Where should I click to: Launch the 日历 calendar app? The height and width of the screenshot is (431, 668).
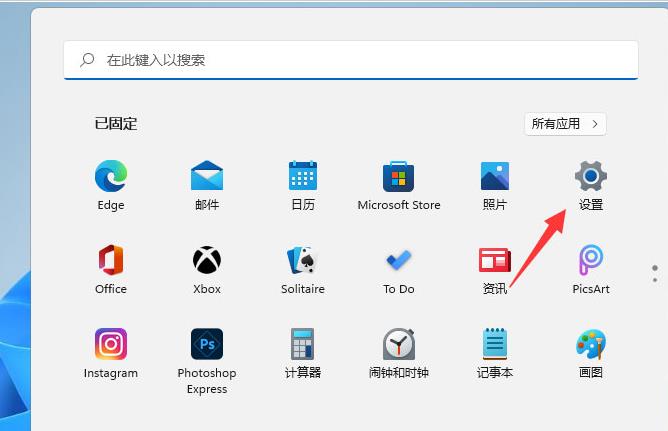[x=302, y=185]
